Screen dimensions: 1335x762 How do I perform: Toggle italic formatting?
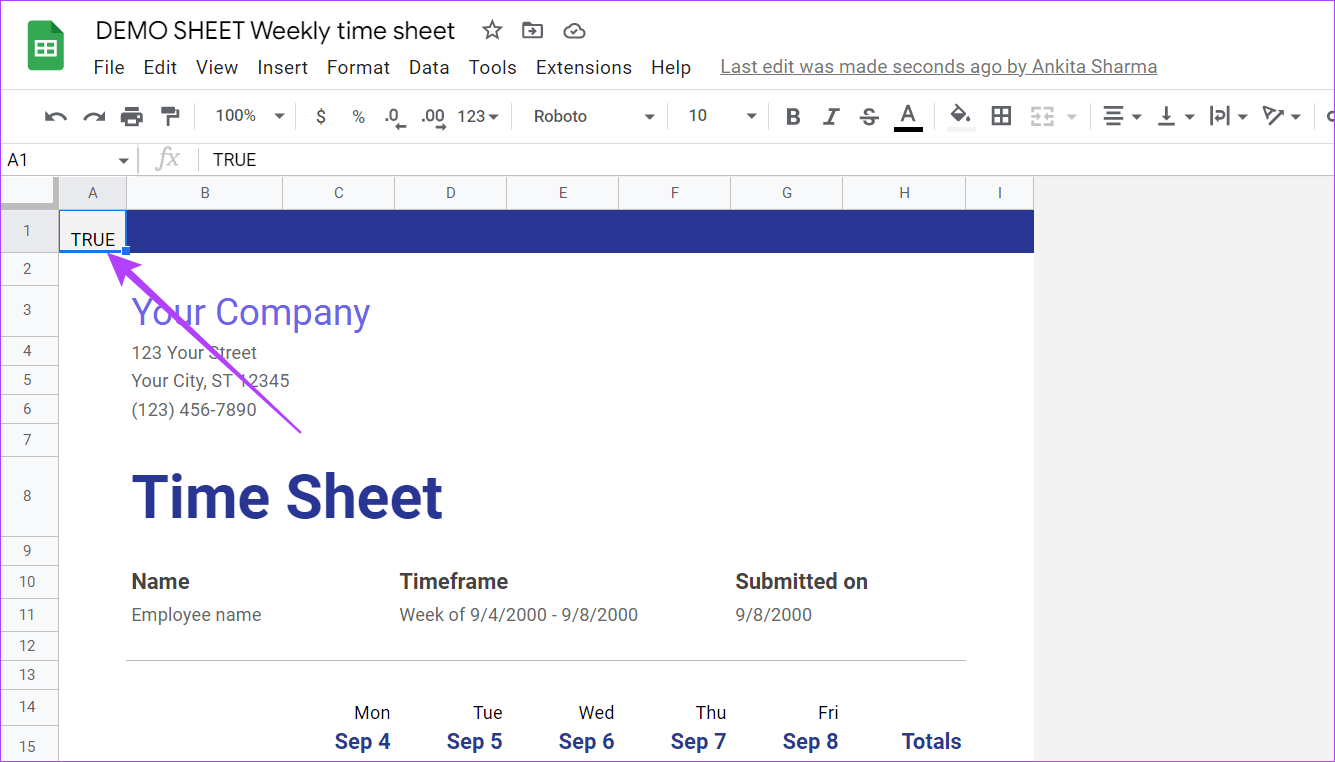tap(831, 117)
